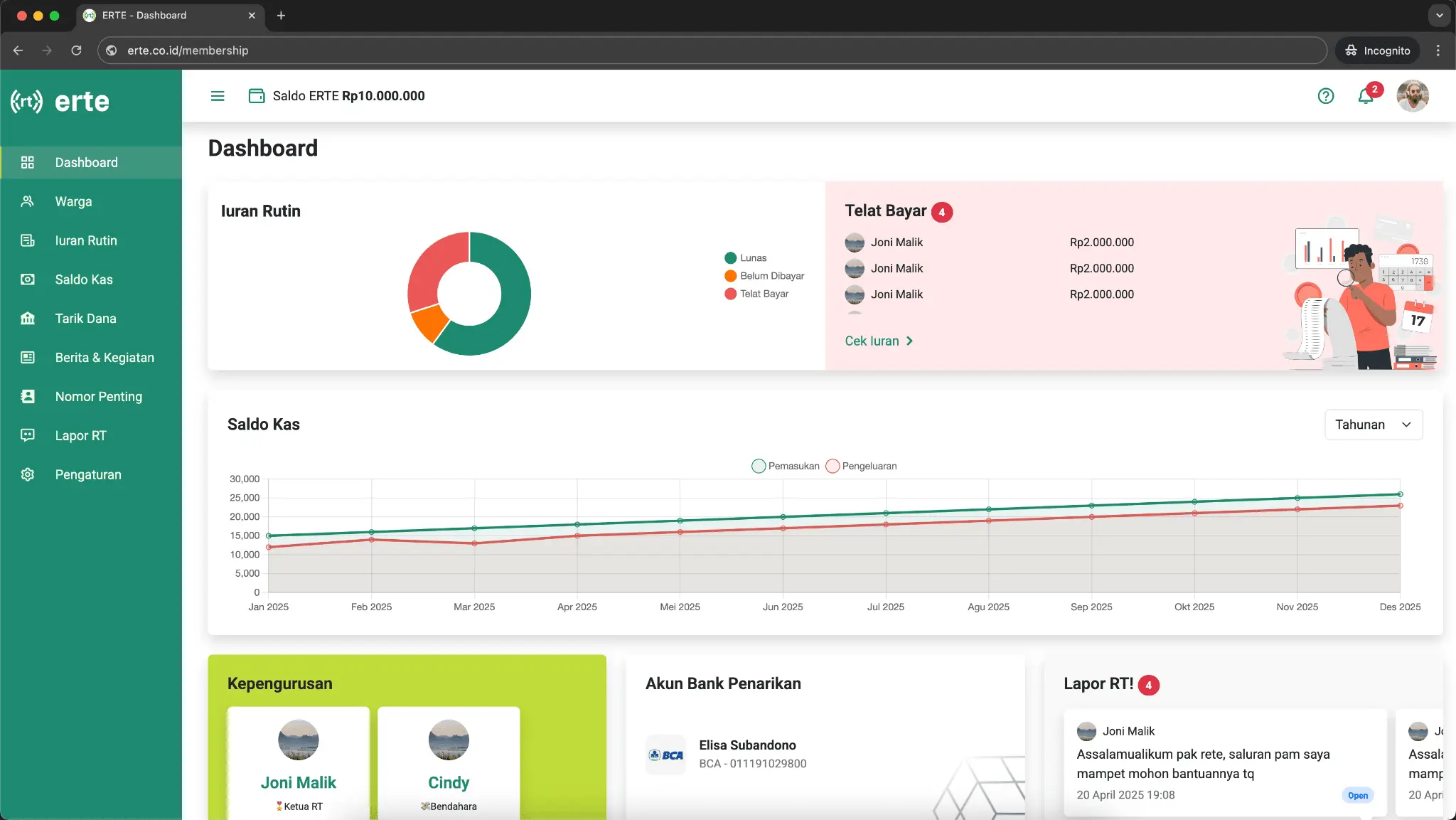The width and height of the screenshot is (1456, 820).
Task: Click the BCA bank logo
Action: (666, 755)
